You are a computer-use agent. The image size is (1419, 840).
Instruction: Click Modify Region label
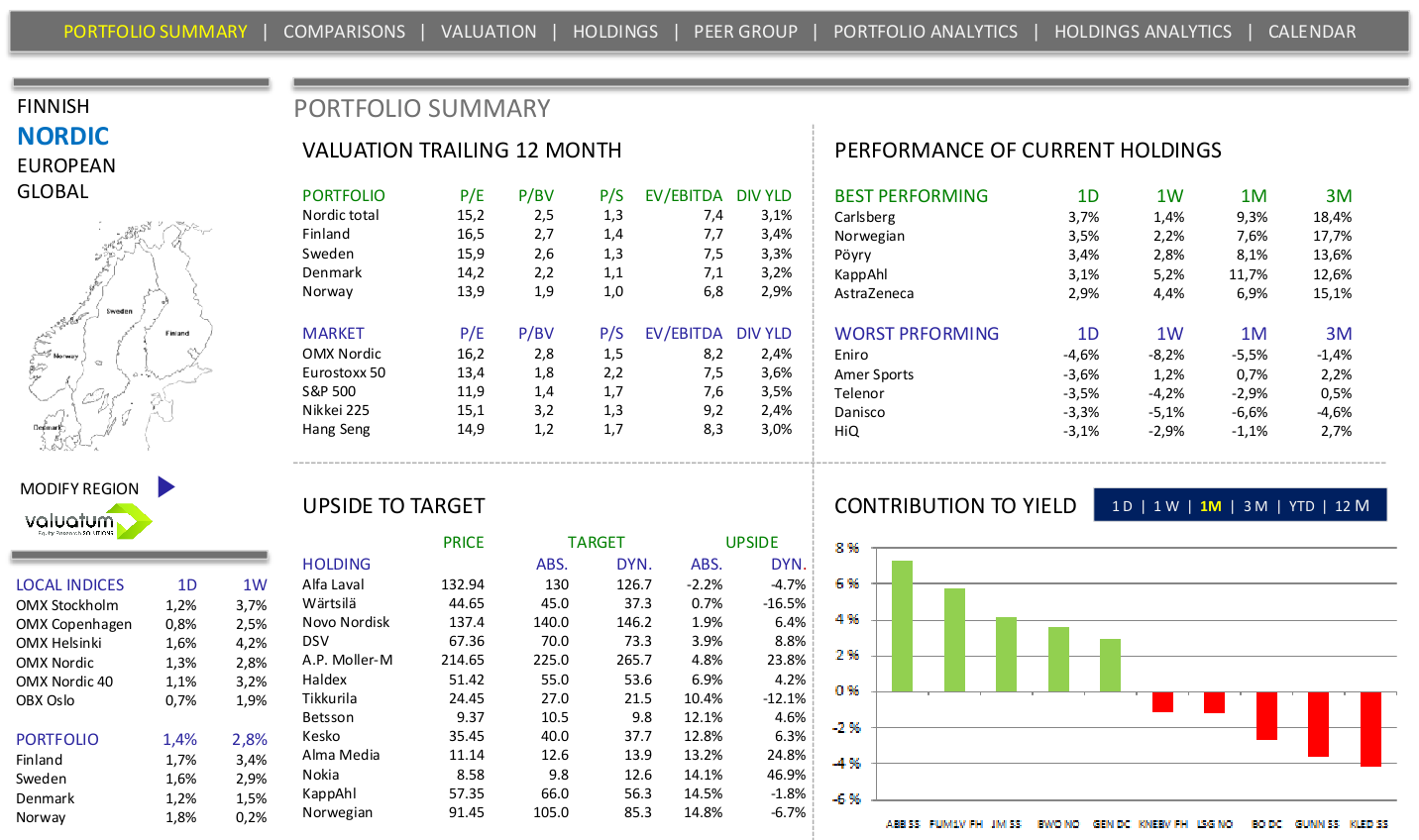point(79,488)
